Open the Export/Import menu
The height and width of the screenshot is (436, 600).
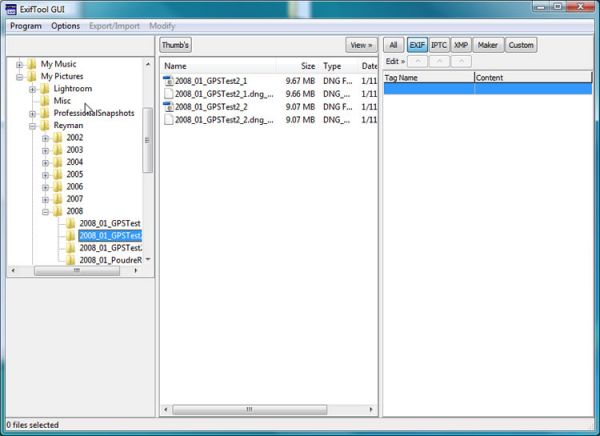coord(114,26)
